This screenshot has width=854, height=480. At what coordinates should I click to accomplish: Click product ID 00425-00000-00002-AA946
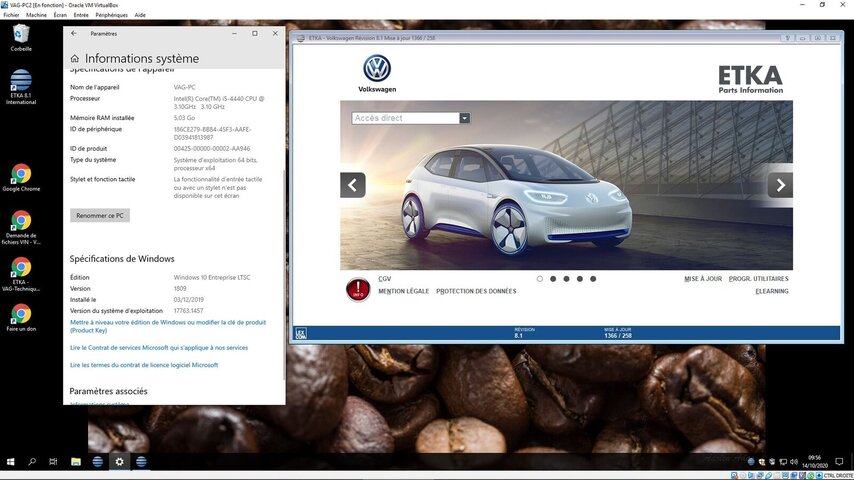(212, 148)
